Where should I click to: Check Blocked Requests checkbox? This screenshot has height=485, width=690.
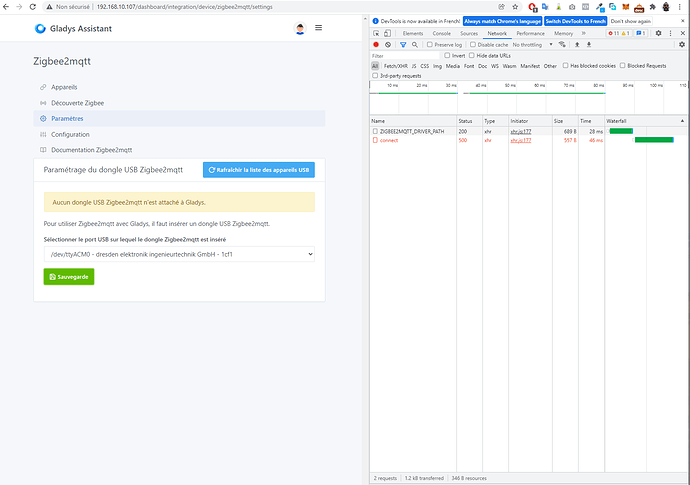pos(623,66)
